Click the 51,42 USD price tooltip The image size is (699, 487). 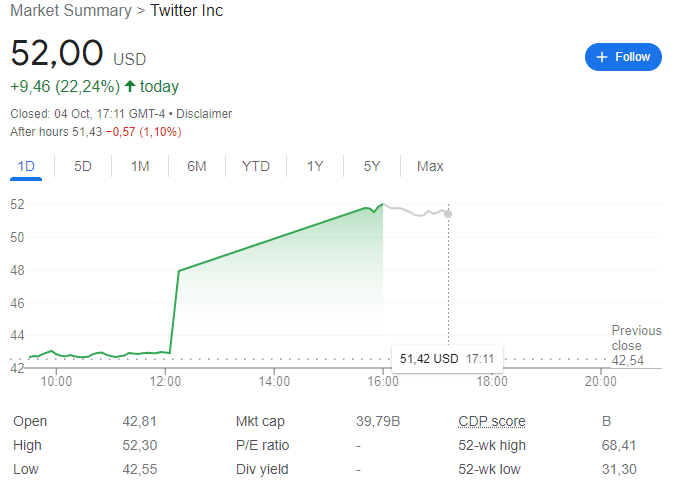pyautogui.click(x=447, y=357)
